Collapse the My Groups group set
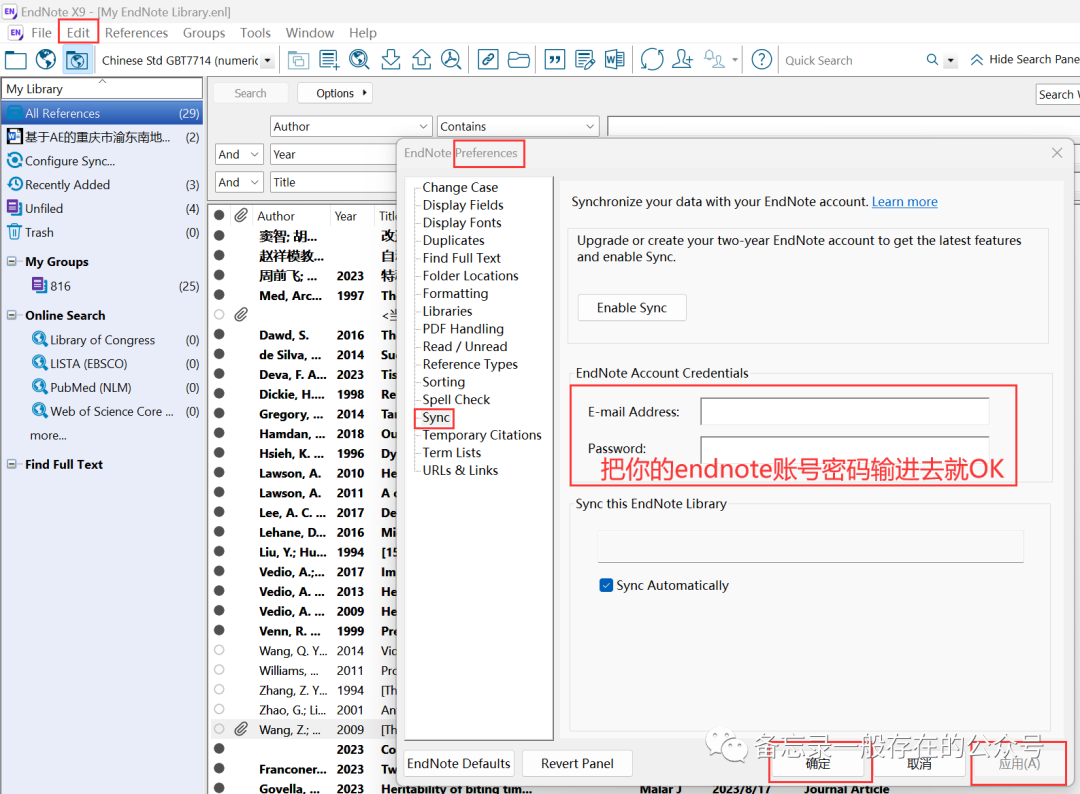Viewport: 1080px width, 794px height. pos(12,262)
